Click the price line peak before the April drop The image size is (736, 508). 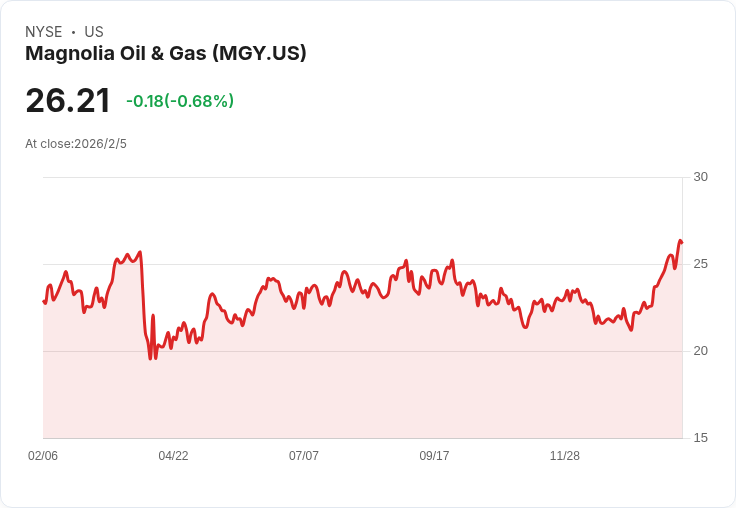tap(140, 252)
